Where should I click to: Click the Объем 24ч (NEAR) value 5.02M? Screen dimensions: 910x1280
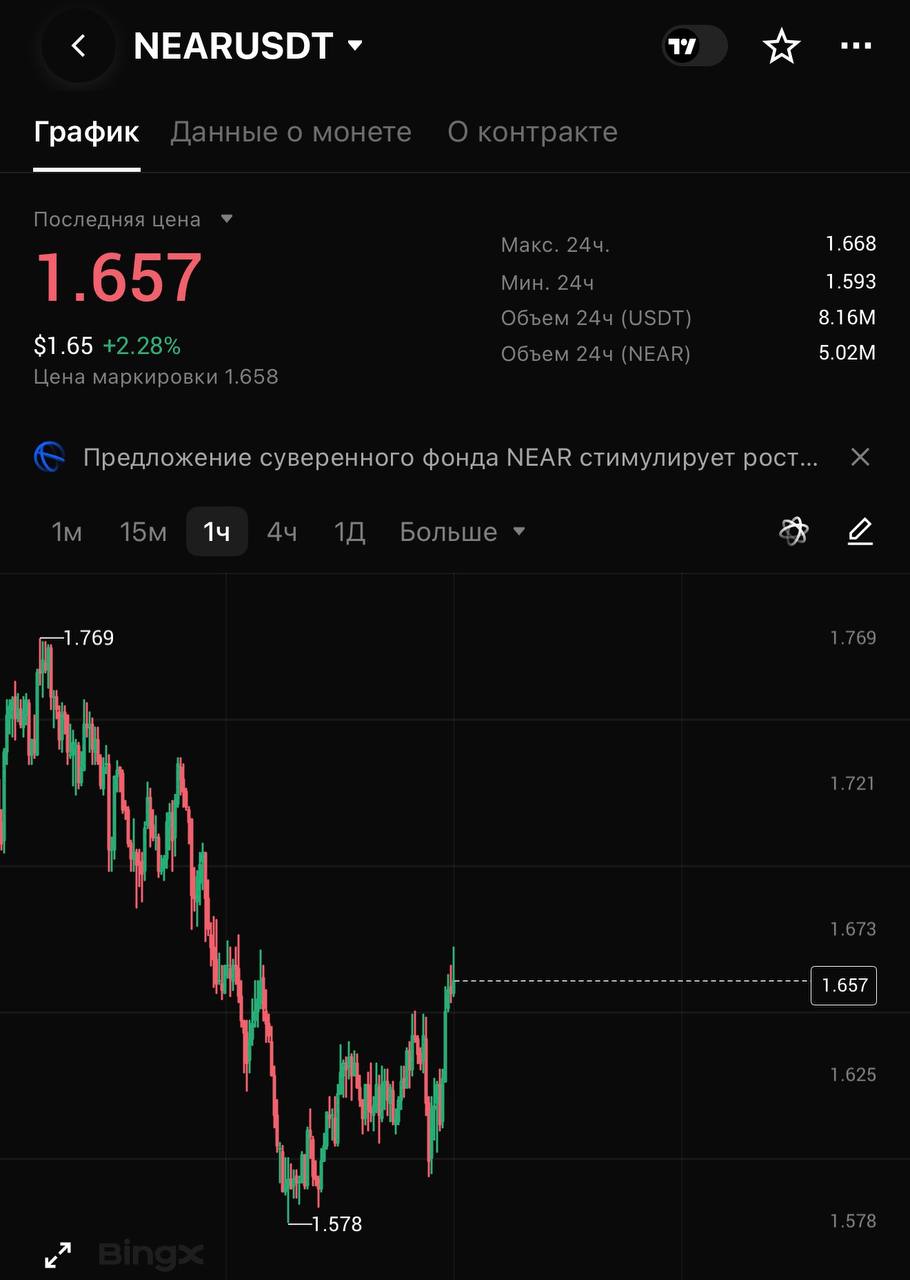click(x=847, y=353)
